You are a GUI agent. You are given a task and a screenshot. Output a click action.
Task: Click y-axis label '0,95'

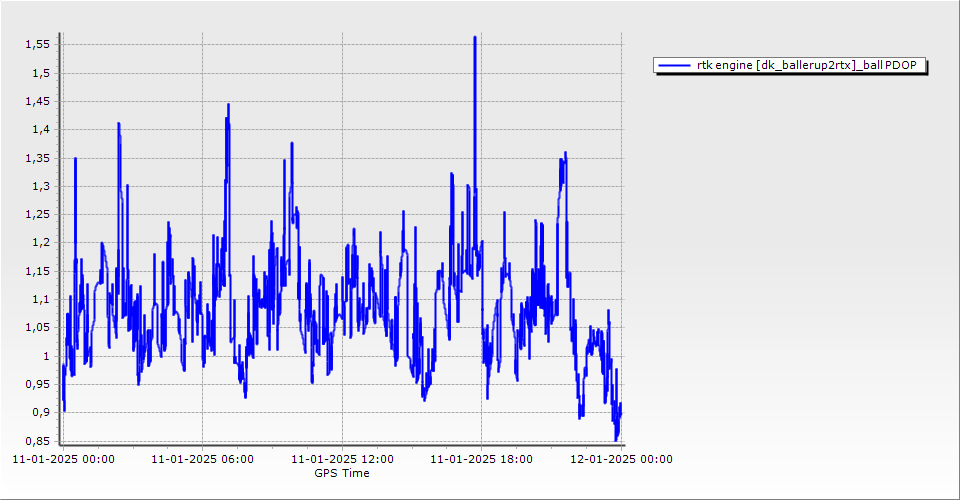[37, 384]
